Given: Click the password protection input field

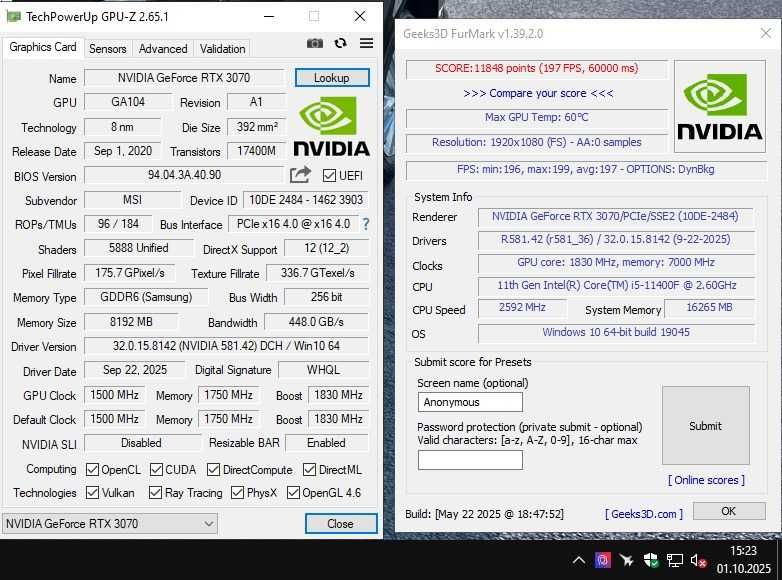Looking at the screenshot, I should 470,460.
